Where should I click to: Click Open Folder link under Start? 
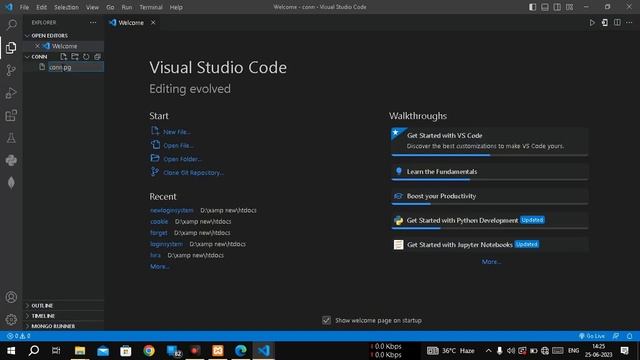[x=182, y=159]
